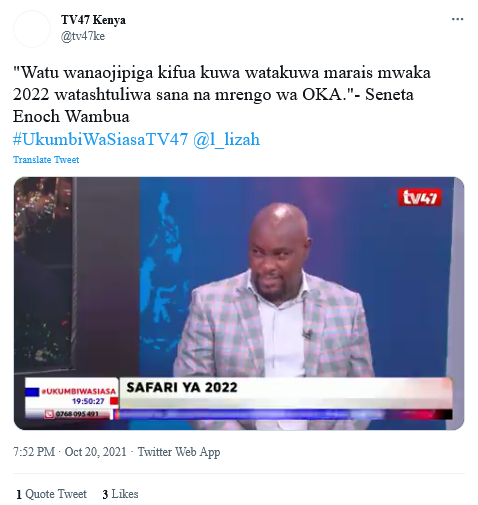Click the Seneta Enoch Wambua text
This screenshot has width=478, height=505.
[x=213, y=105]
